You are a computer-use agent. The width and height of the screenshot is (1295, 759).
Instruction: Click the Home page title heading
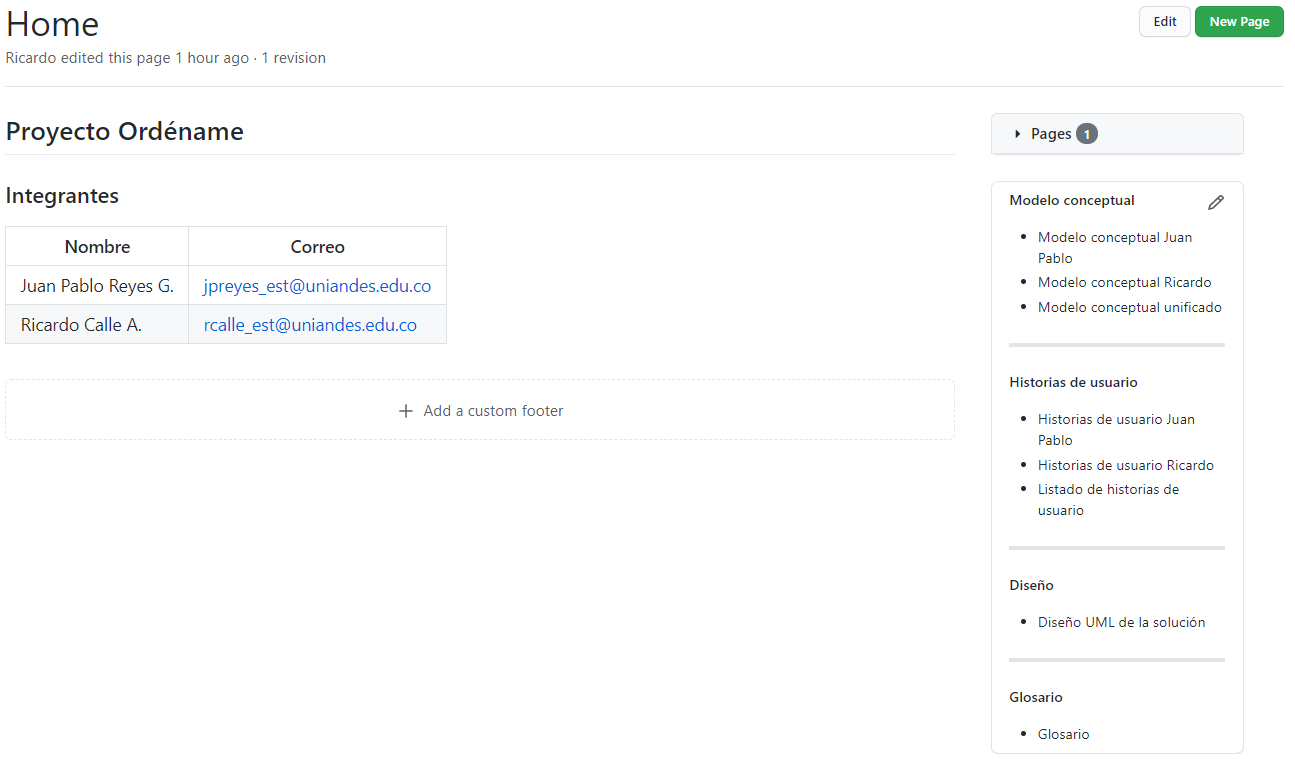tap(52, 23)
